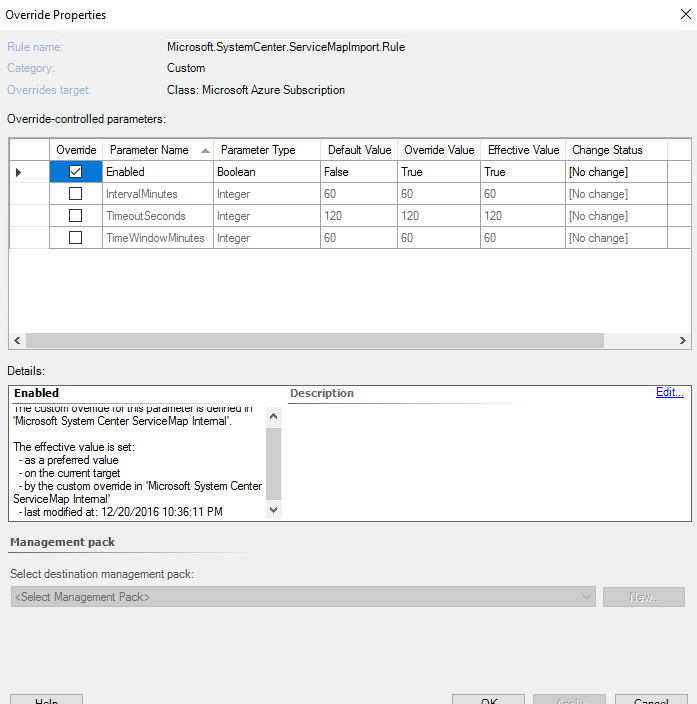The height and width of the screenshot is (704, 697).
Task: Check the IntervalMinutes override checkbox
Action: [75, 194]
